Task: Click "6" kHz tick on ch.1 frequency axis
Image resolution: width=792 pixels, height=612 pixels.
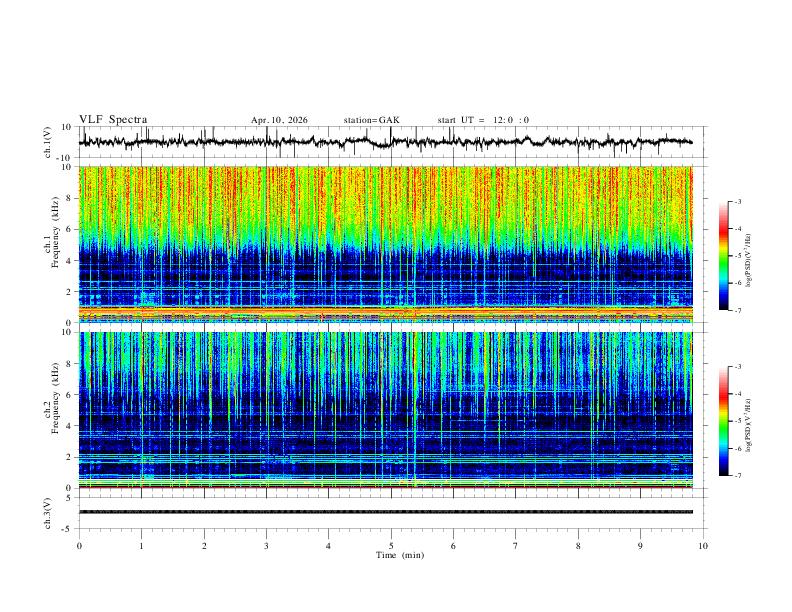Action: coord(70,230)
